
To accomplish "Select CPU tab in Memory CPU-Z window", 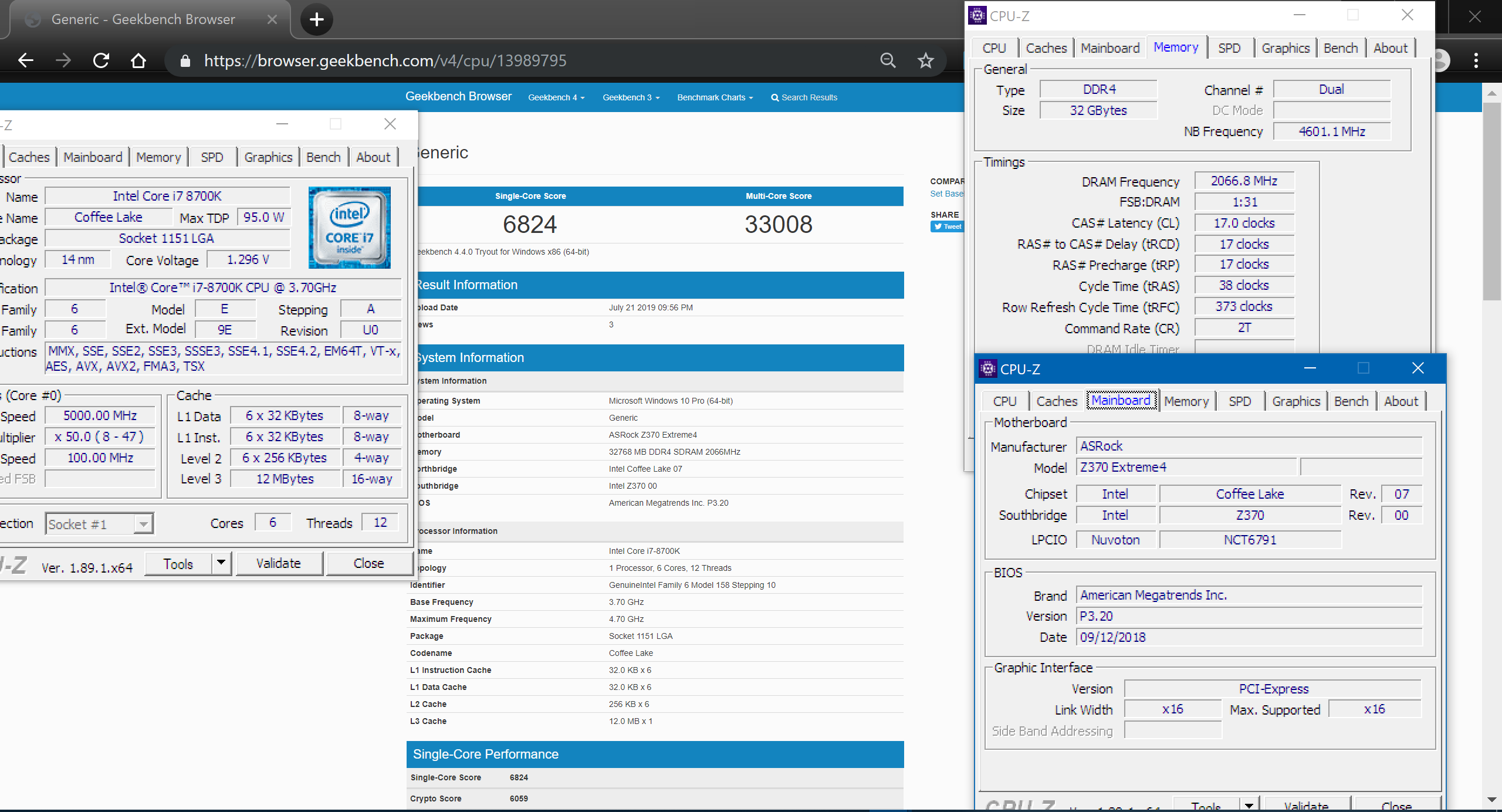I will click(x=994, y=48).
